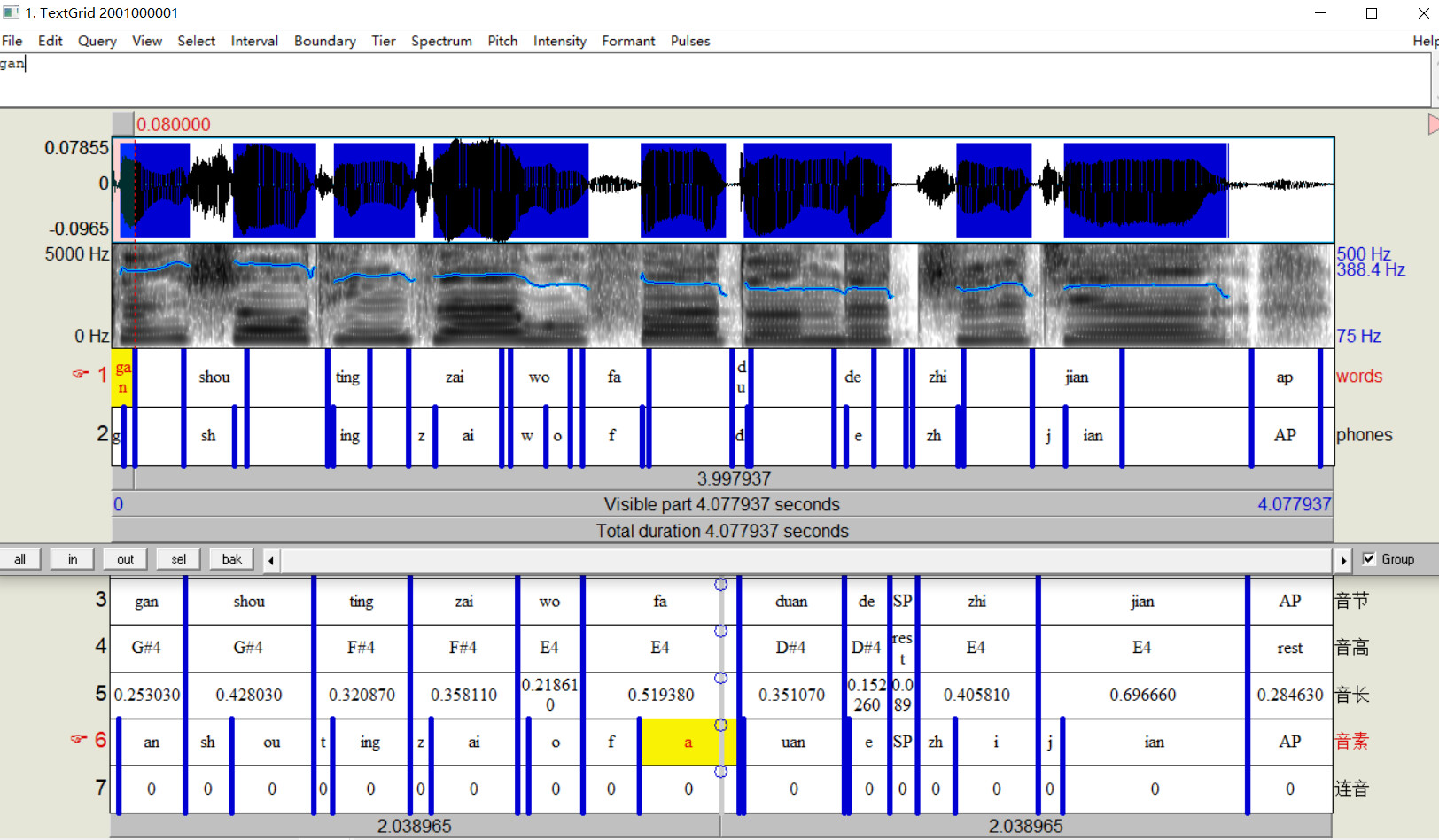Open the Spectrum menu
Viewport: 1439px width, 840px height.
coord(441,41)
